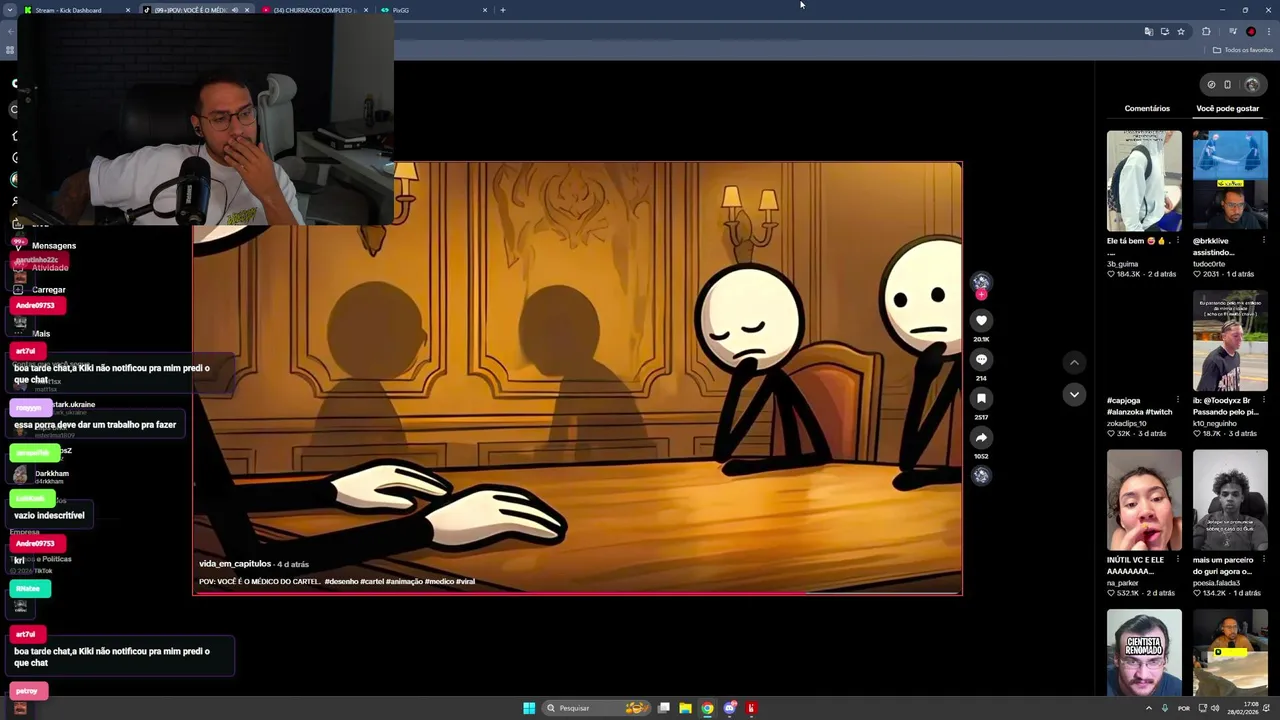Open a new browser tab with plus
Screen dimensions: 1280x720
(x=503, y=10)
